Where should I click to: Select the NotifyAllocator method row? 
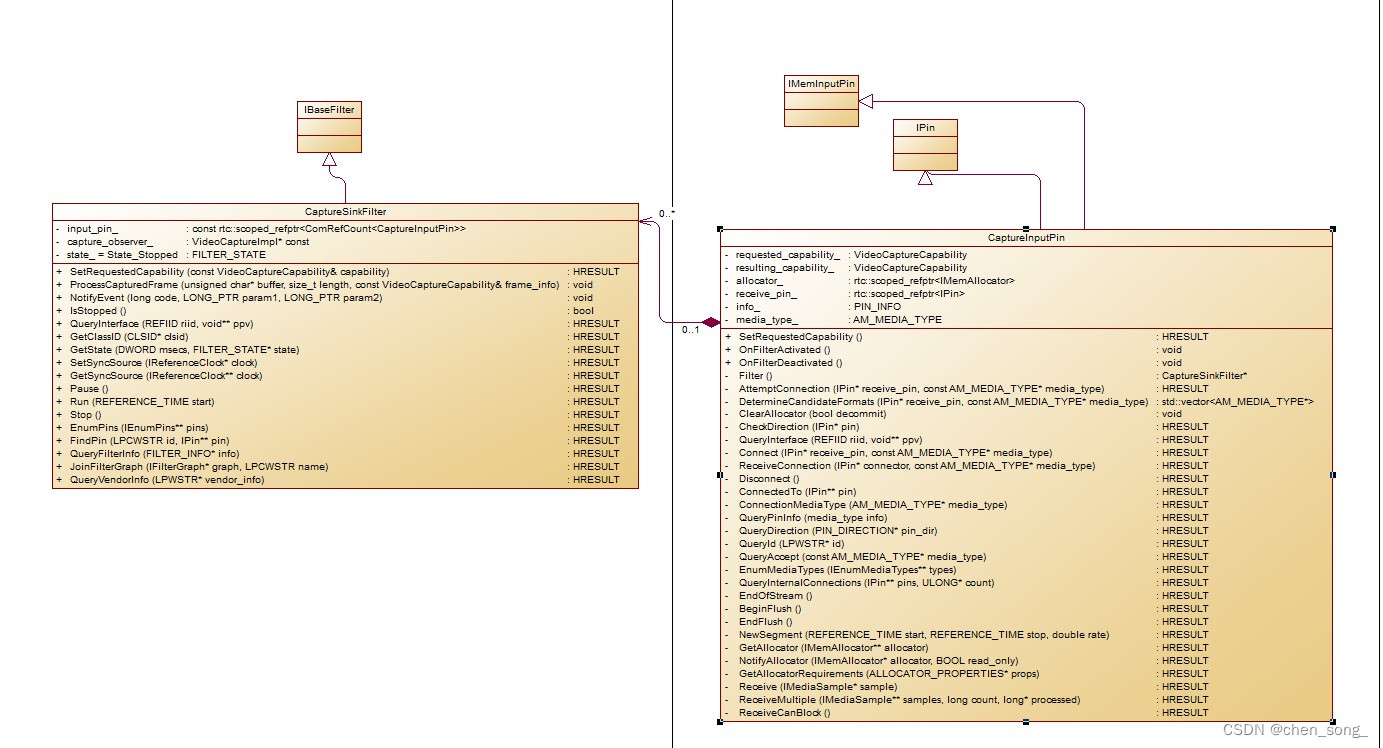pyautogui.click(x=1026, y=661)
